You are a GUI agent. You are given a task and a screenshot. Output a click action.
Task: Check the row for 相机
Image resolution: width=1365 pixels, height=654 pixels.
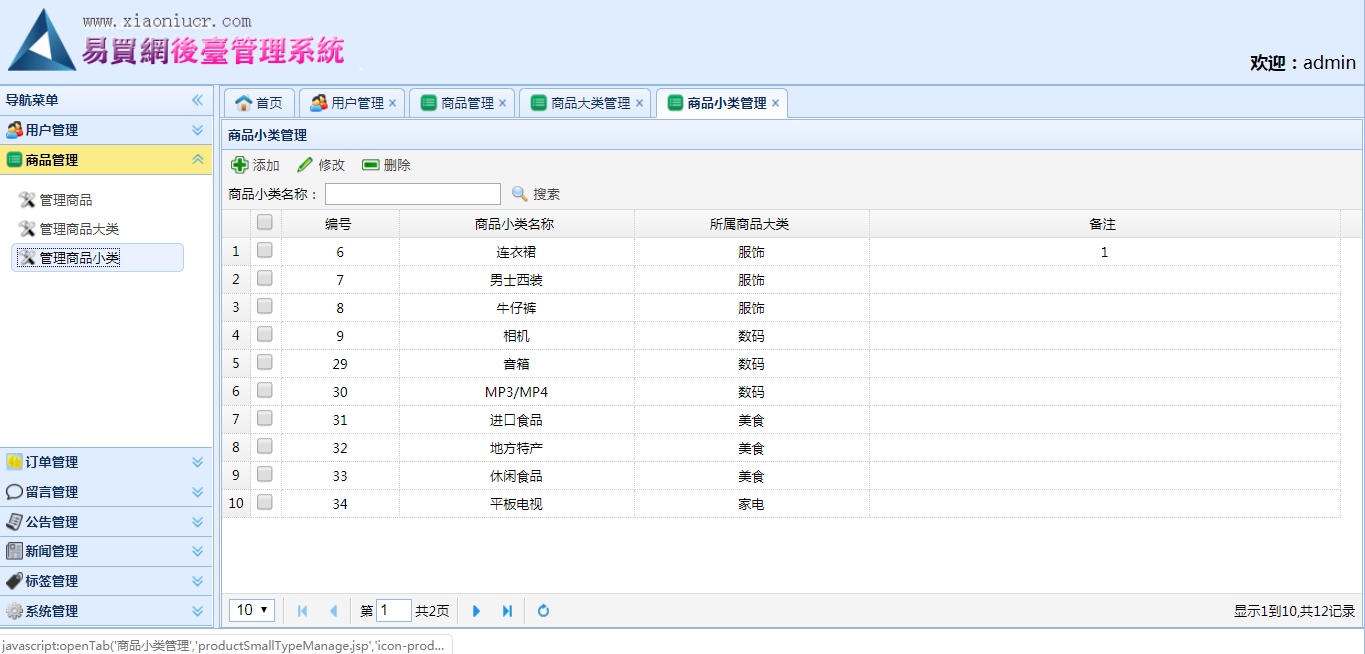[x=265, y=335]
